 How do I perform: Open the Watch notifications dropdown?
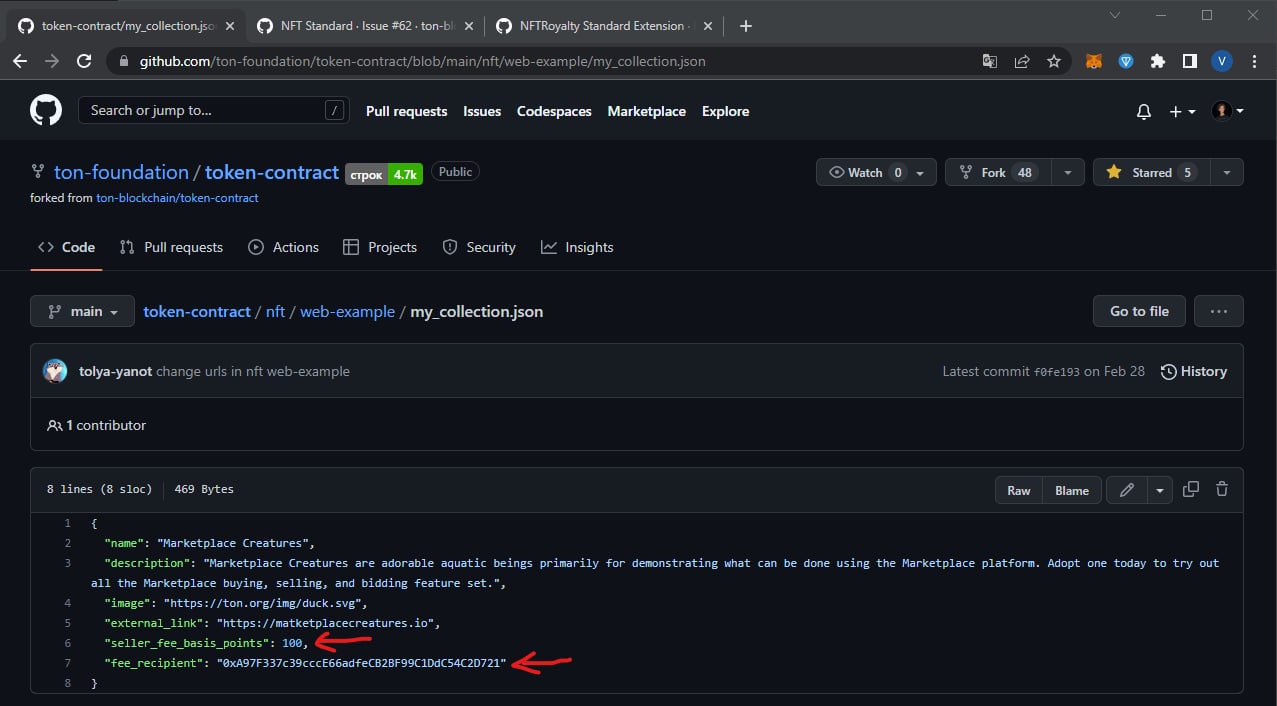pos(877,172)
